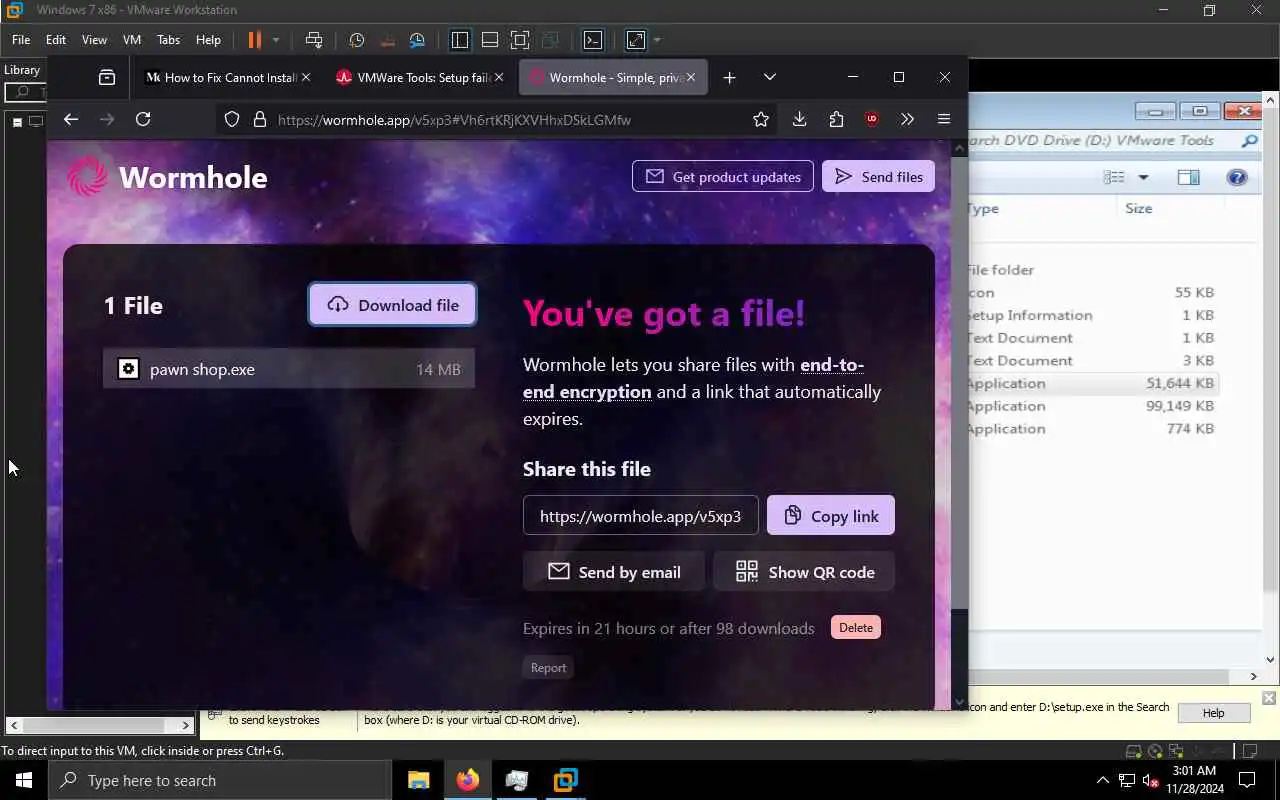Click the Download file button
The width and height of the screenshot is (1280, 800).
pyautogui.click(x=392, y=305)
